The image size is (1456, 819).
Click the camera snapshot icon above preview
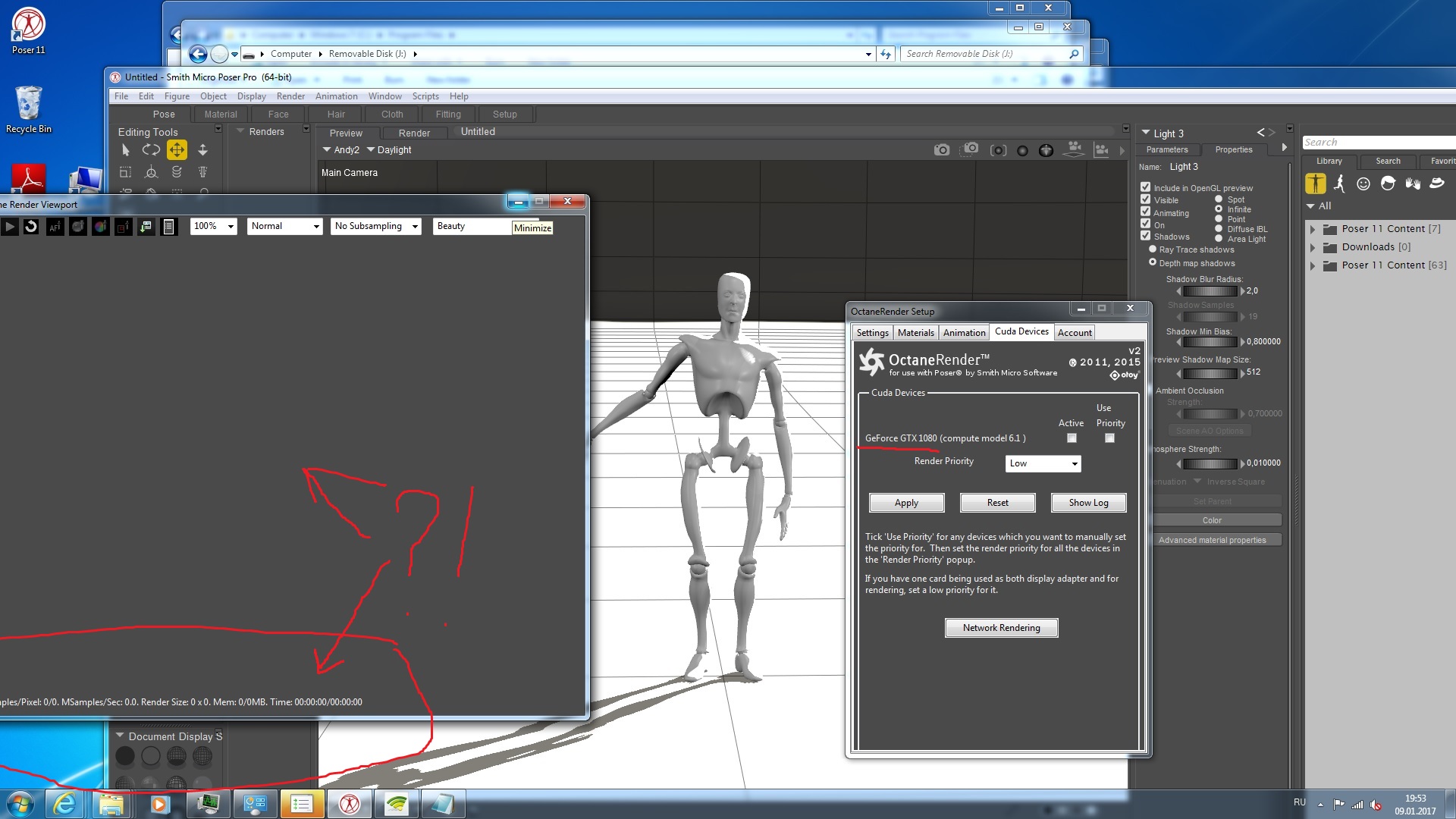click(x=942, y=150)
